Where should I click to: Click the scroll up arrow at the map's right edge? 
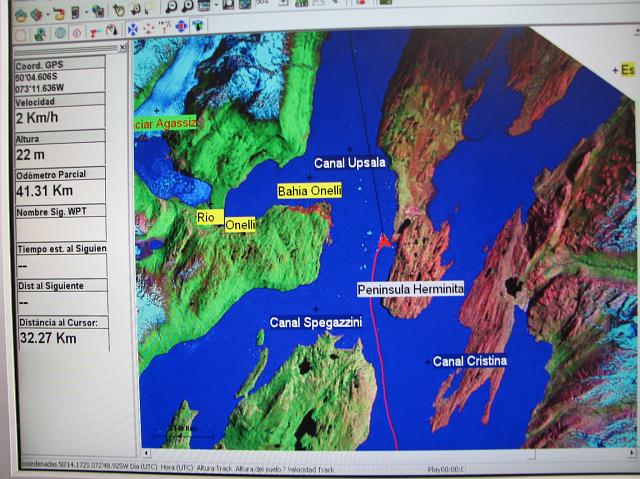pos(637,31)
